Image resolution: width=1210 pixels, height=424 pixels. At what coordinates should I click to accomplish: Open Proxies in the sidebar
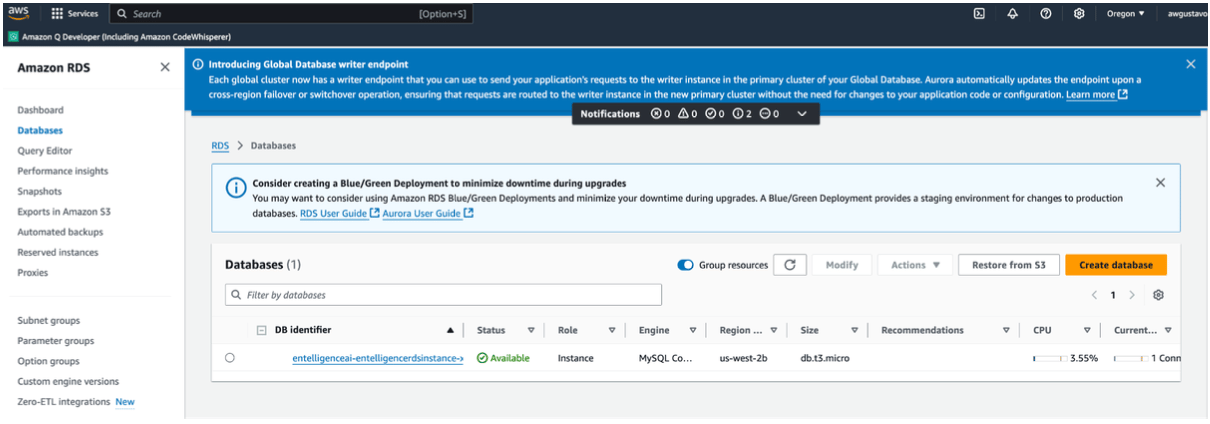point(33,273)
